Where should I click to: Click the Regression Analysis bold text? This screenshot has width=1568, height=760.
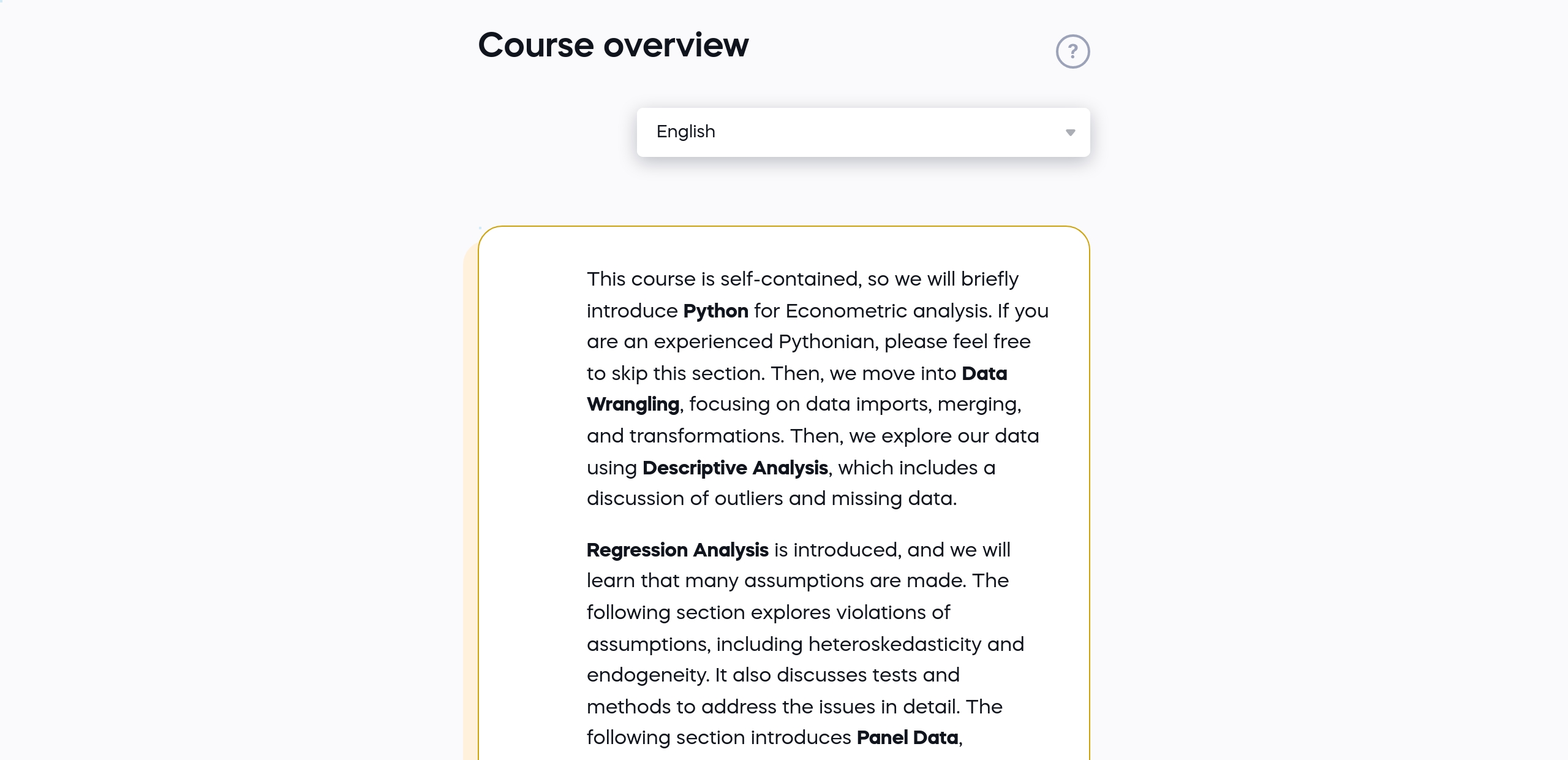[x=677, y=550]
